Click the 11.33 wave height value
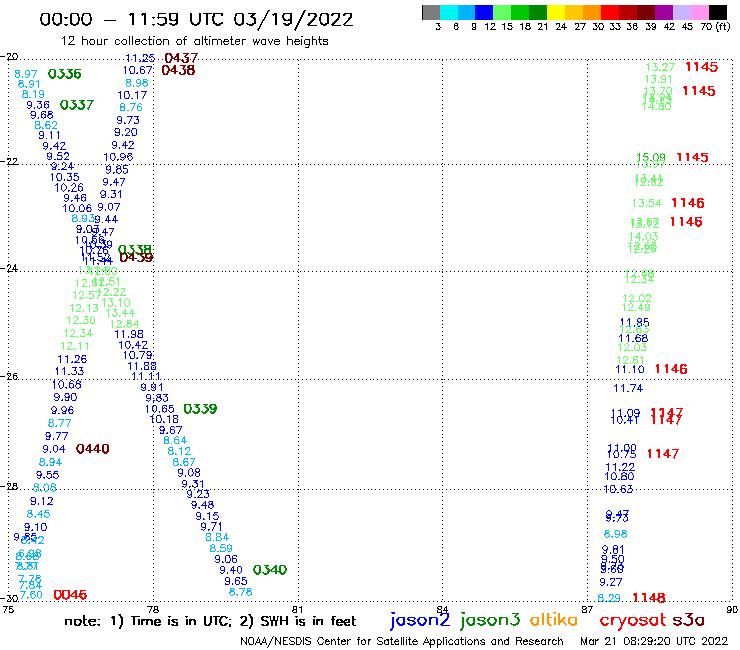Viewport: 740px width, 650px height. point(69,371)
